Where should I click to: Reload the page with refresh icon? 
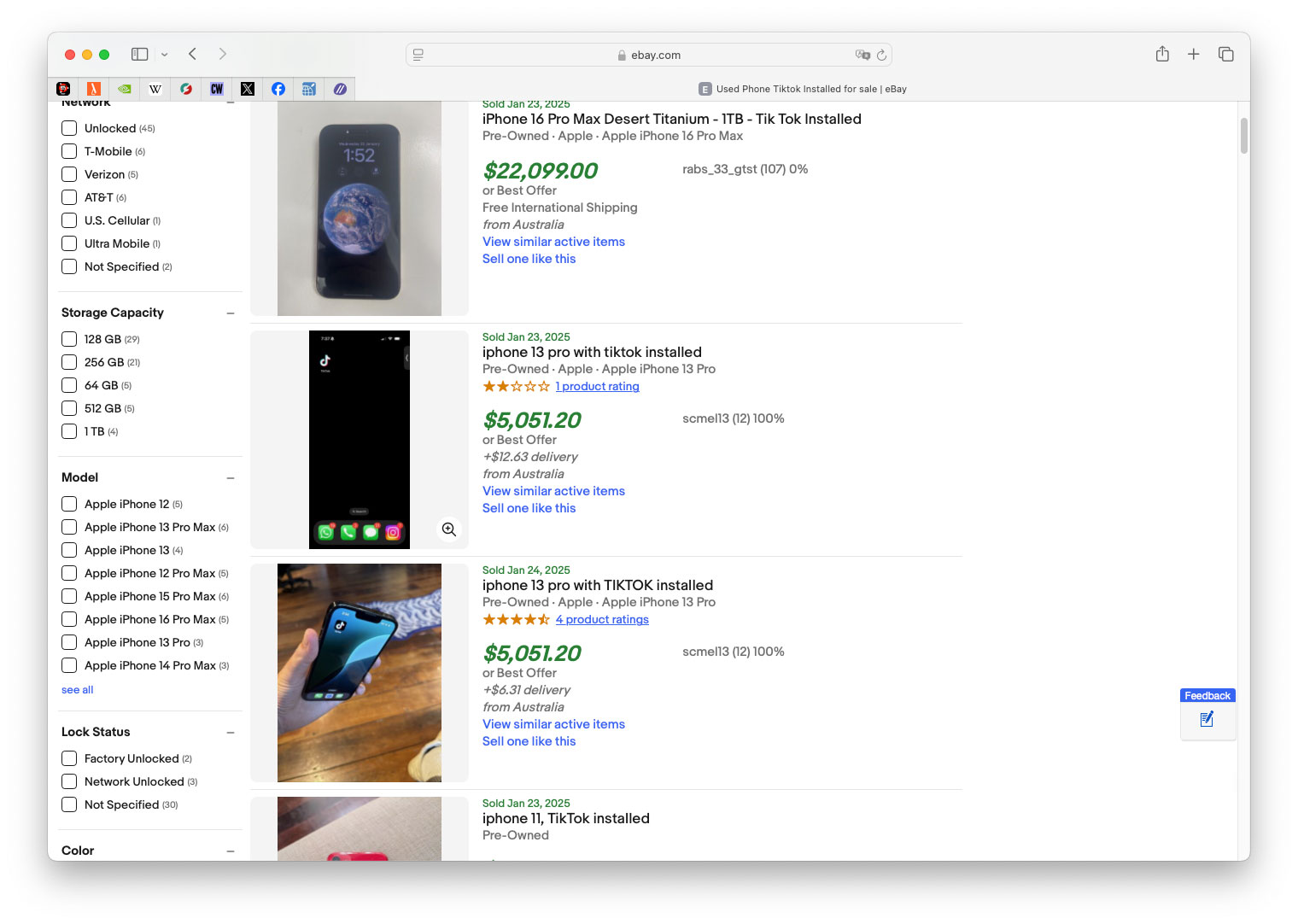pyautogui.click(x=881, y=55)
